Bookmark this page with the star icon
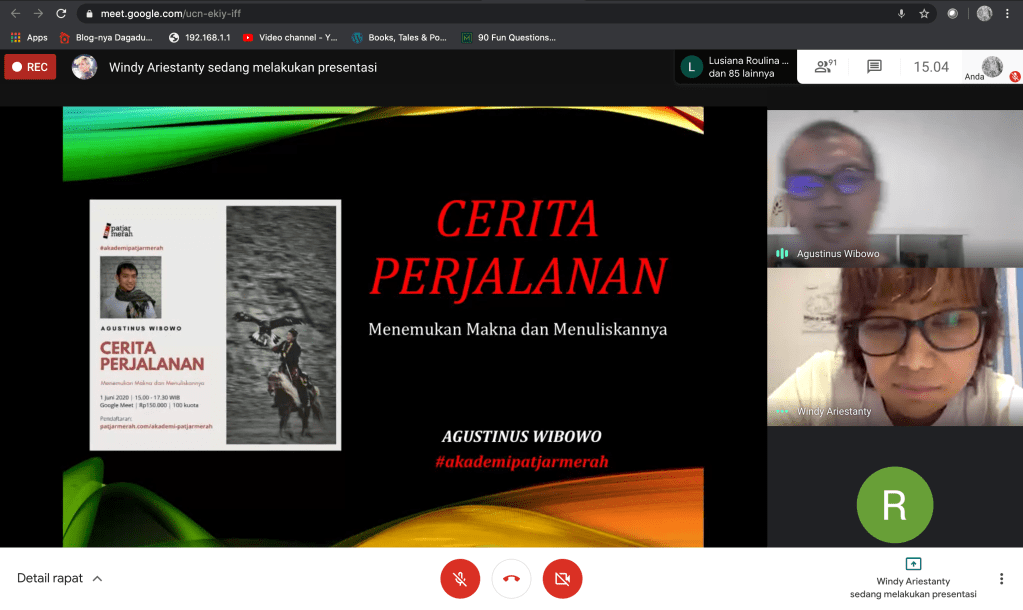Image resolution: width=1023 pixels, height=610 pixels. point(924,14)
